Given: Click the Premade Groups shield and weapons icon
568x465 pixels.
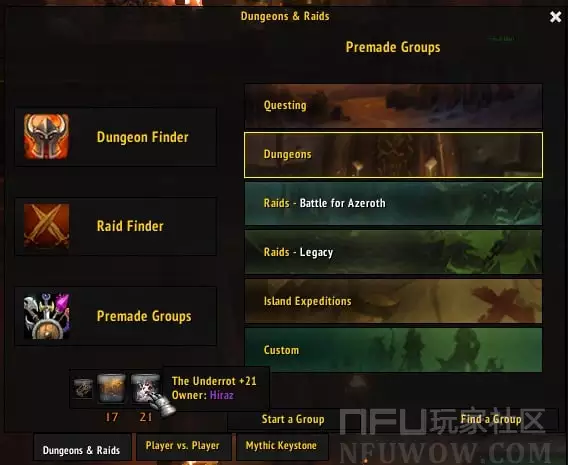Looking at the screenshot, I should 46,316.
